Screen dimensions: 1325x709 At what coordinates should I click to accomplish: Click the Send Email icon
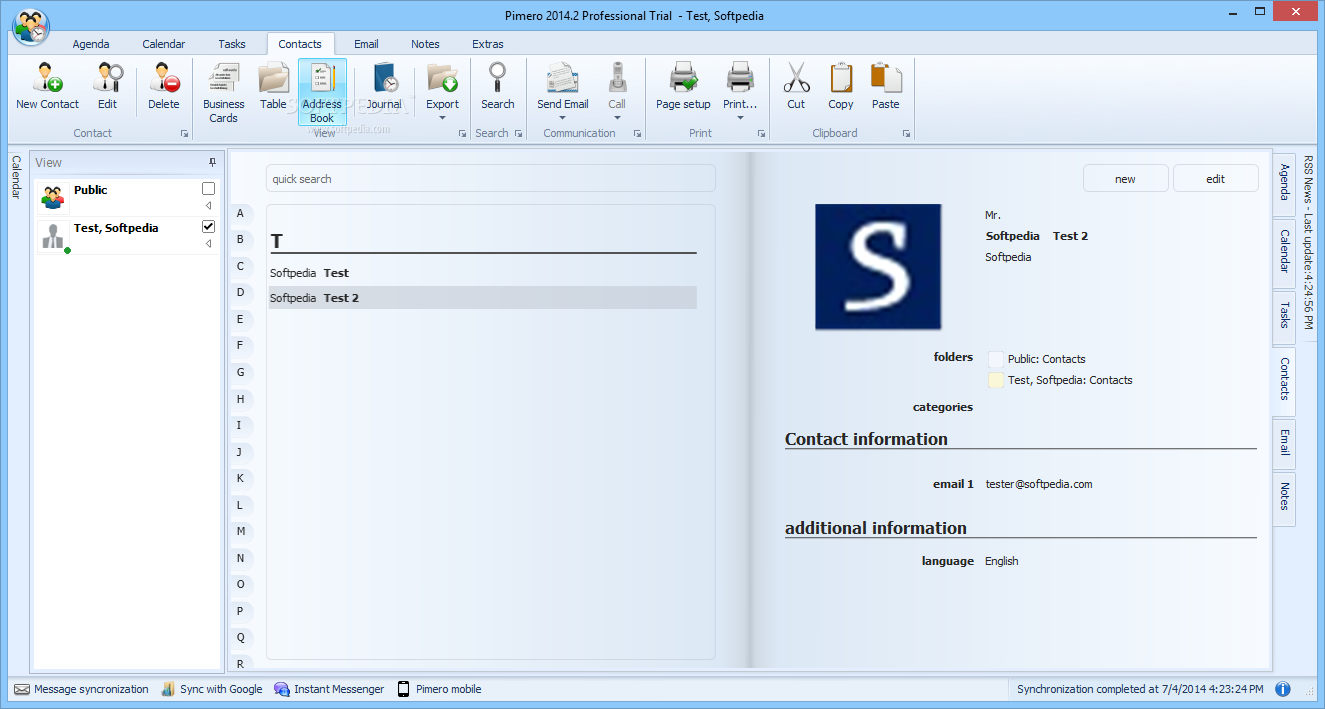tap(562, 78)
